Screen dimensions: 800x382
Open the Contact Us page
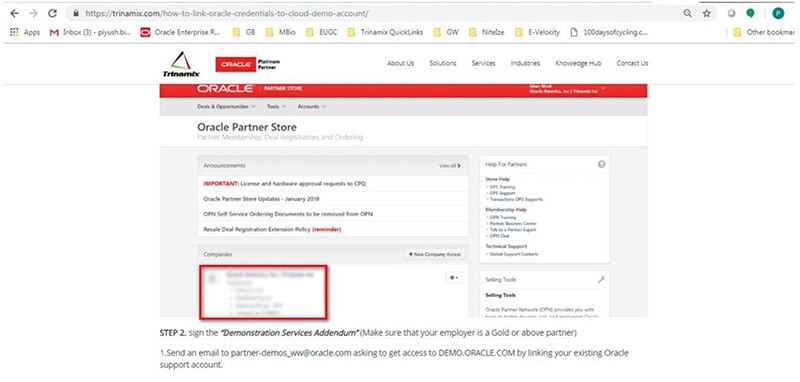(632, 63)
